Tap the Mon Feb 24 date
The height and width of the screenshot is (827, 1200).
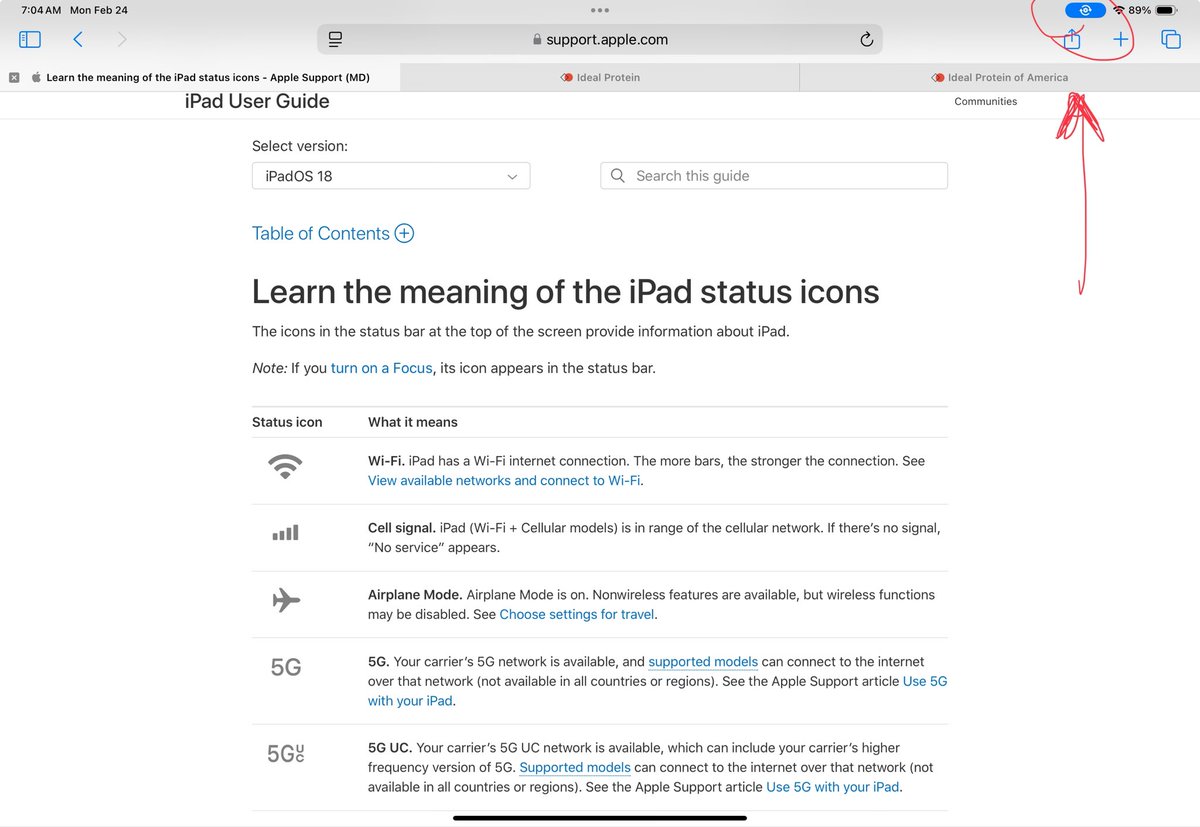(x=98, y=10)
